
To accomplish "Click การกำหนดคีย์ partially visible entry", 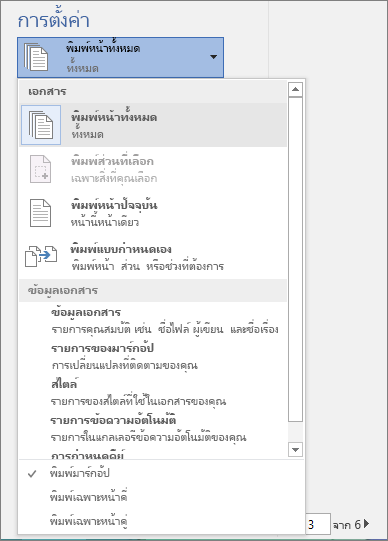I will pos(88,454).
